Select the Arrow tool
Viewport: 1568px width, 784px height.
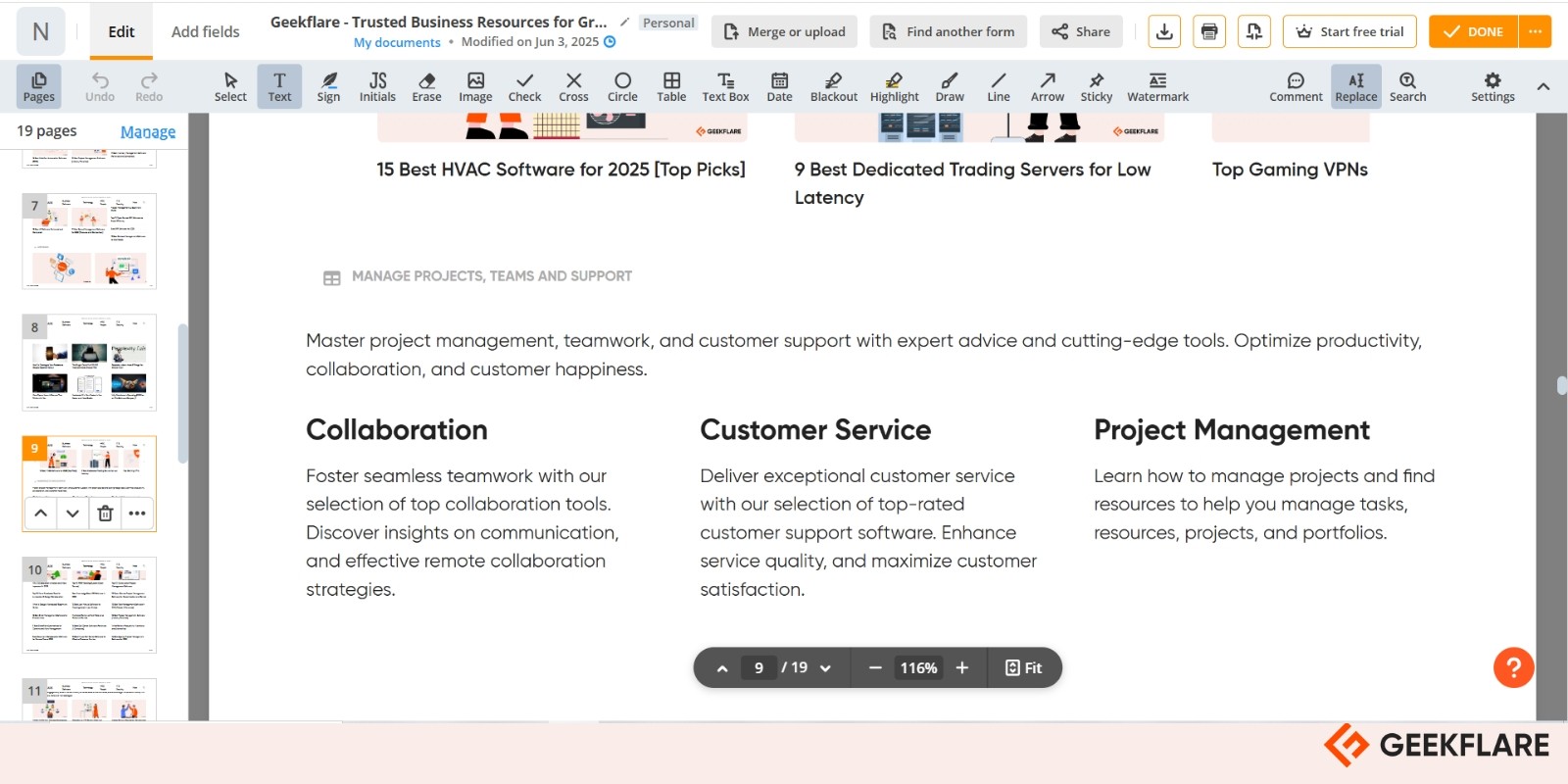click(1048, 86)
